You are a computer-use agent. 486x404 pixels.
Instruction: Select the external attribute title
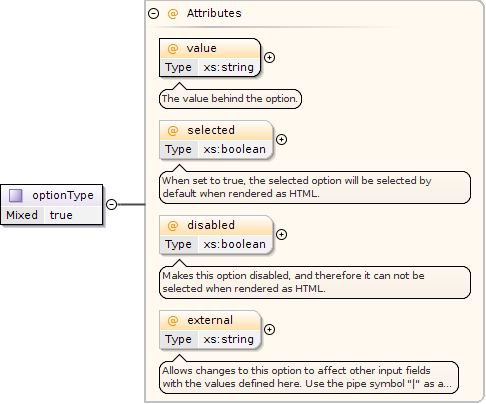pos(210,320)
